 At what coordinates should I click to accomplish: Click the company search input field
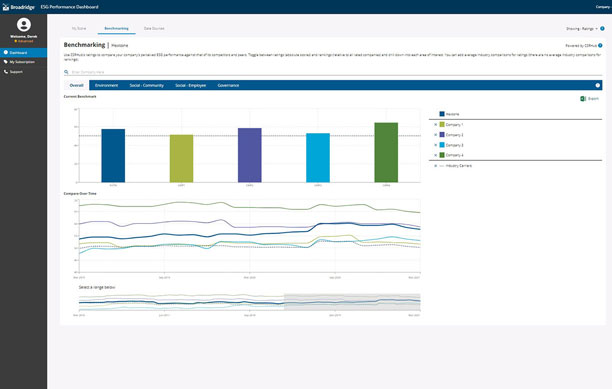(333, 72)
